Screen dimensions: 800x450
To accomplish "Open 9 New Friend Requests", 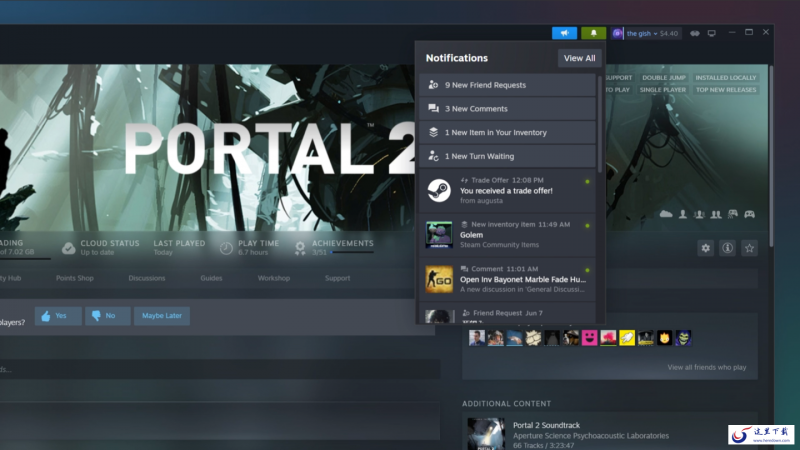I will (507, 85).
